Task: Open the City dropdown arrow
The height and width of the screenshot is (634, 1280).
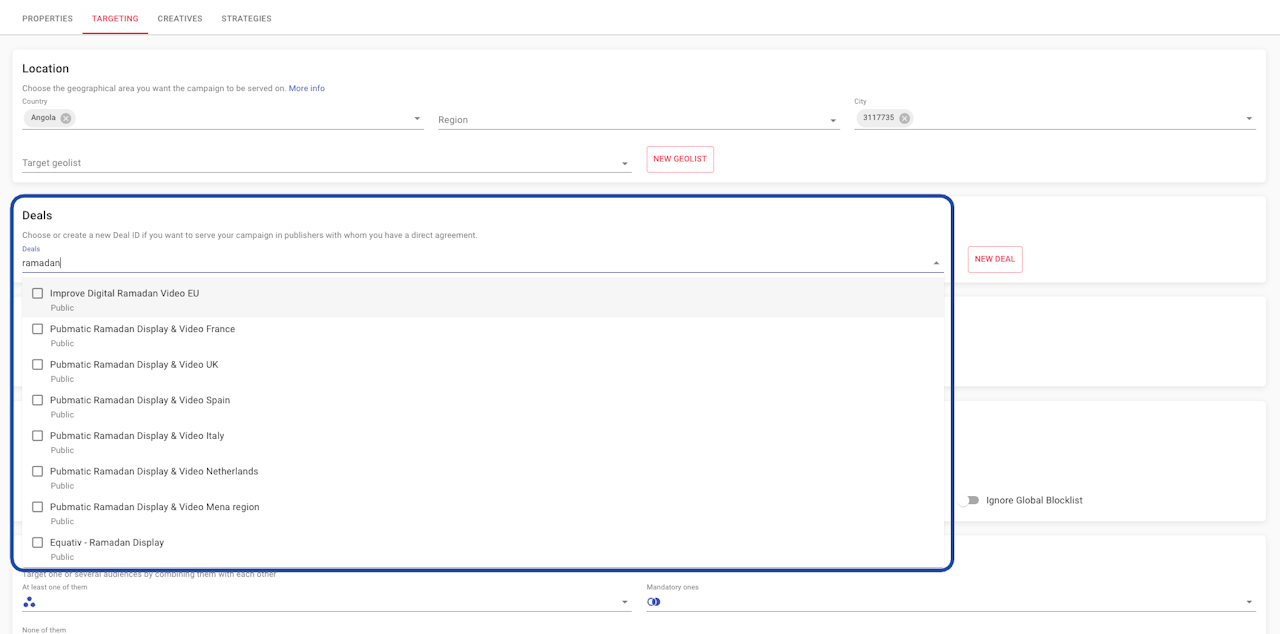Action: coord(1248,119)
